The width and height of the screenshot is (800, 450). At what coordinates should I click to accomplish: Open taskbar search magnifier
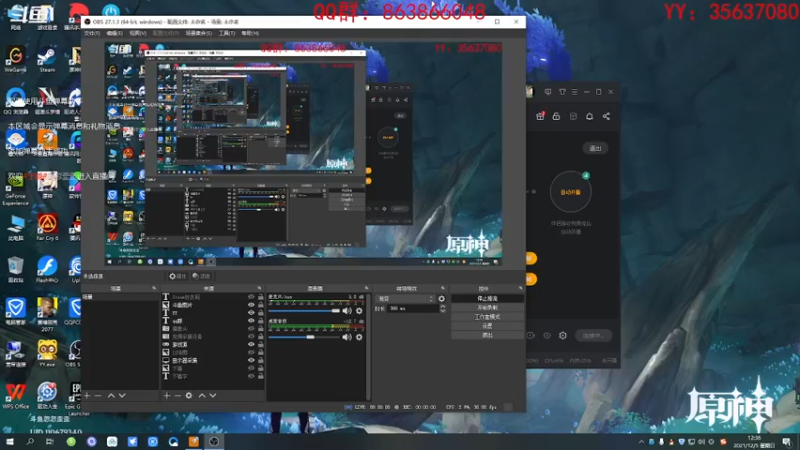(30, 441)
